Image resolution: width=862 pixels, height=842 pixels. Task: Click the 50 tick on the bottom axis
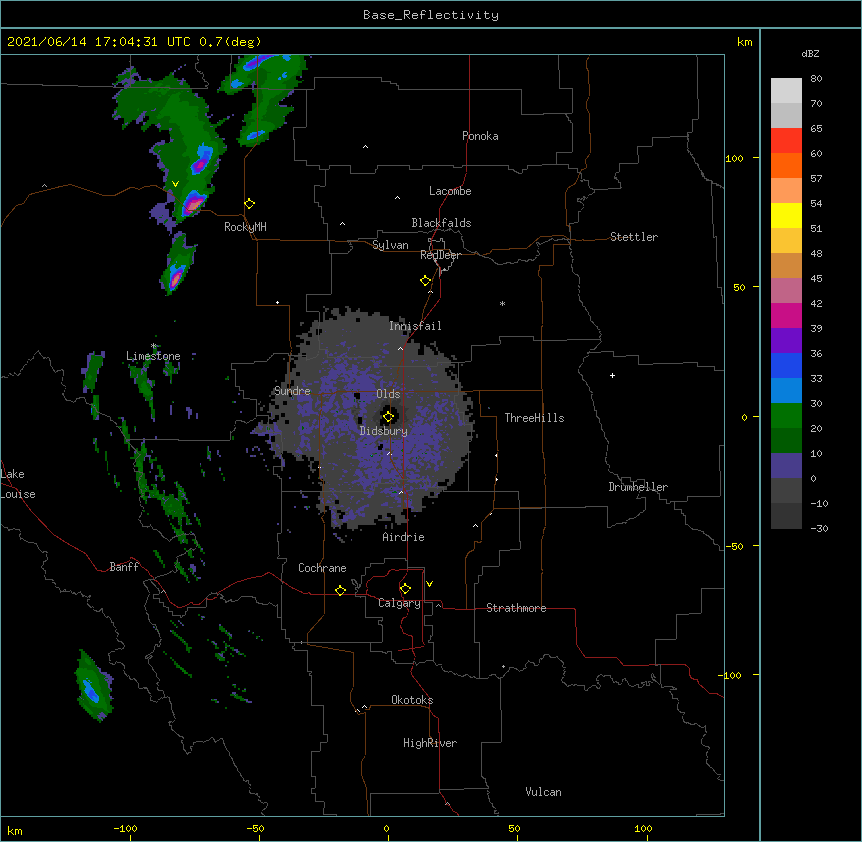pyautogui.click(x=514, y=828)
